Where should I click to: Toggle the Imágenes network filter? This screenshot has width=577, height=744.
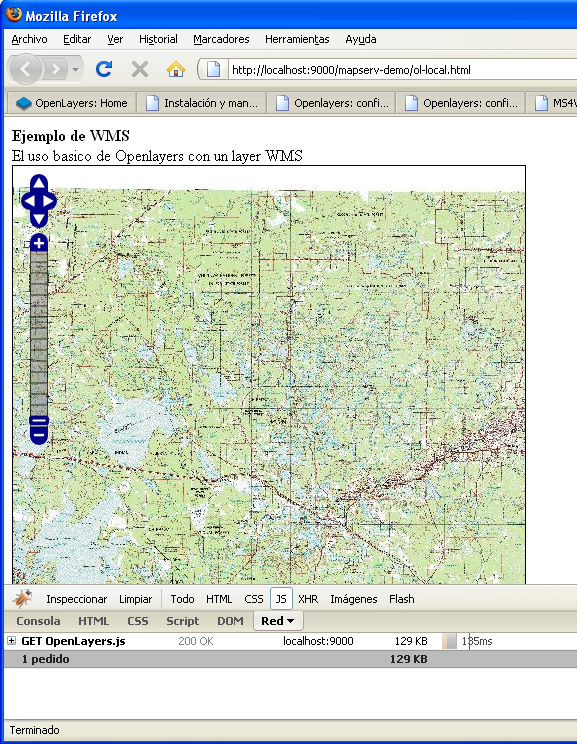point(354,599)
